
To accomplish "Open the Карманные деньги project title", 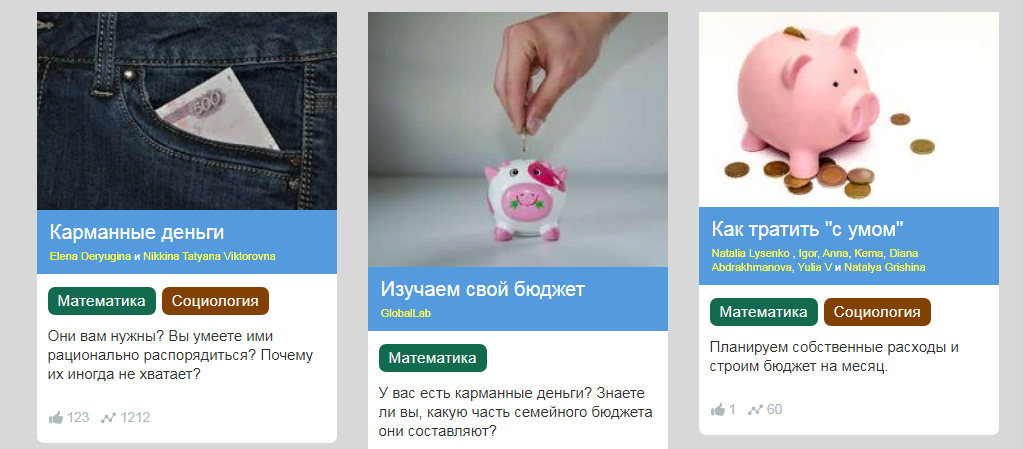I will [x=137, y=232].
